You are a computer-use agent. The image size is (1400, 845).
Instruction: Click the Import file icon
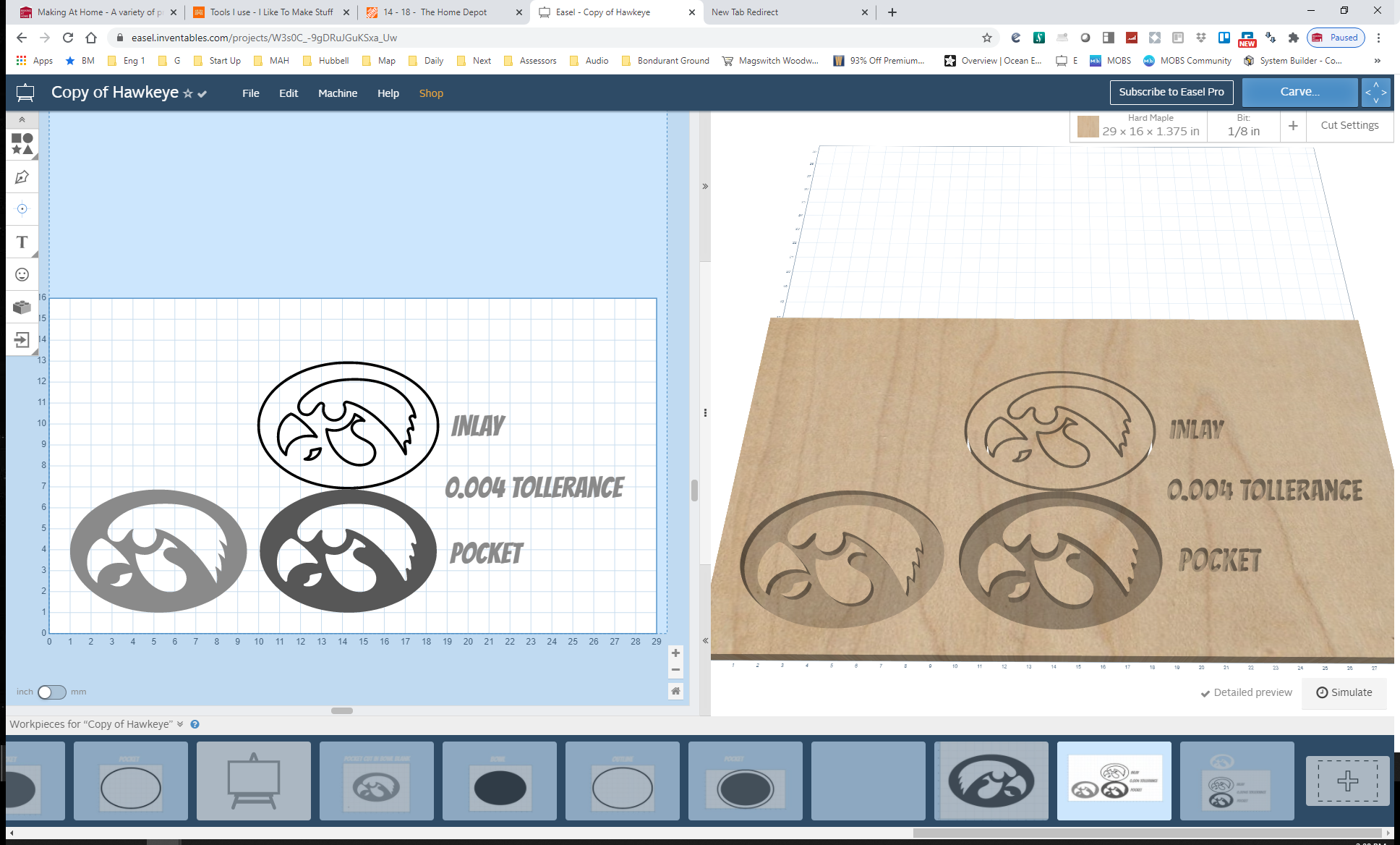pos(22,339)
